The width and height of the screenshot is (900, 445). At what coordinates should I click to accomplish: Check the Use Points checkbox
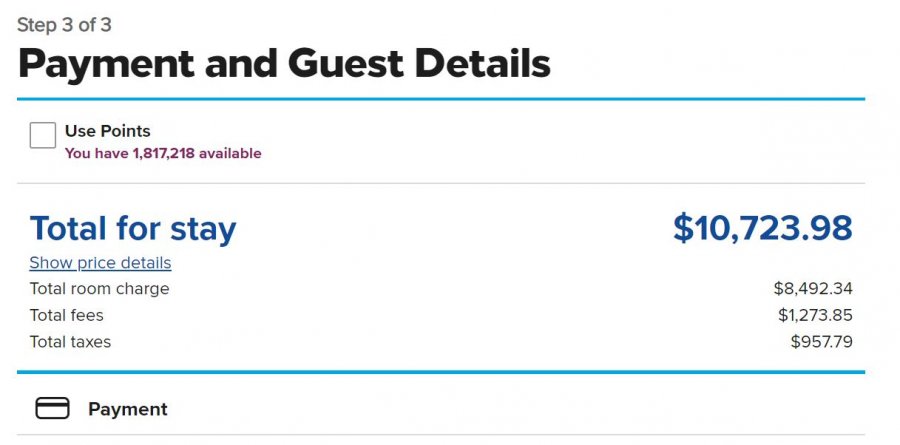pos(43,135)
